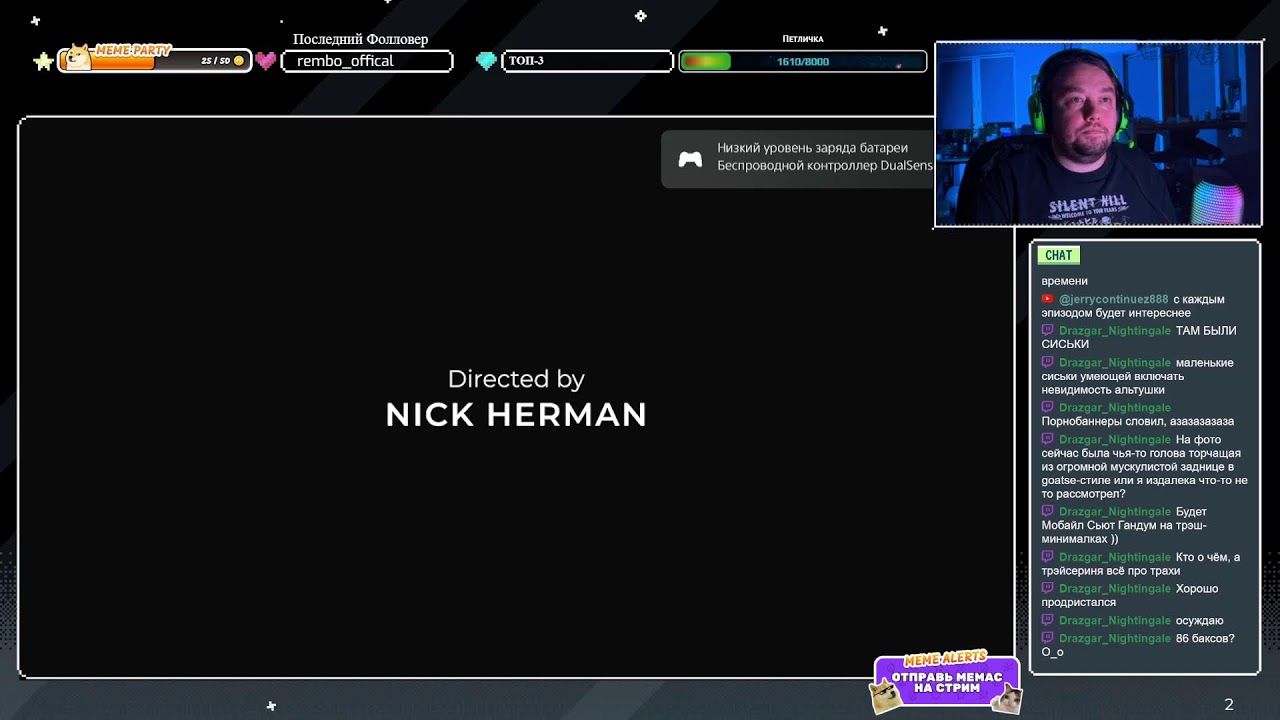
Task: Click the YouTube icon beside @jerrycontinuez888
Action: [x=1047, y=299]
